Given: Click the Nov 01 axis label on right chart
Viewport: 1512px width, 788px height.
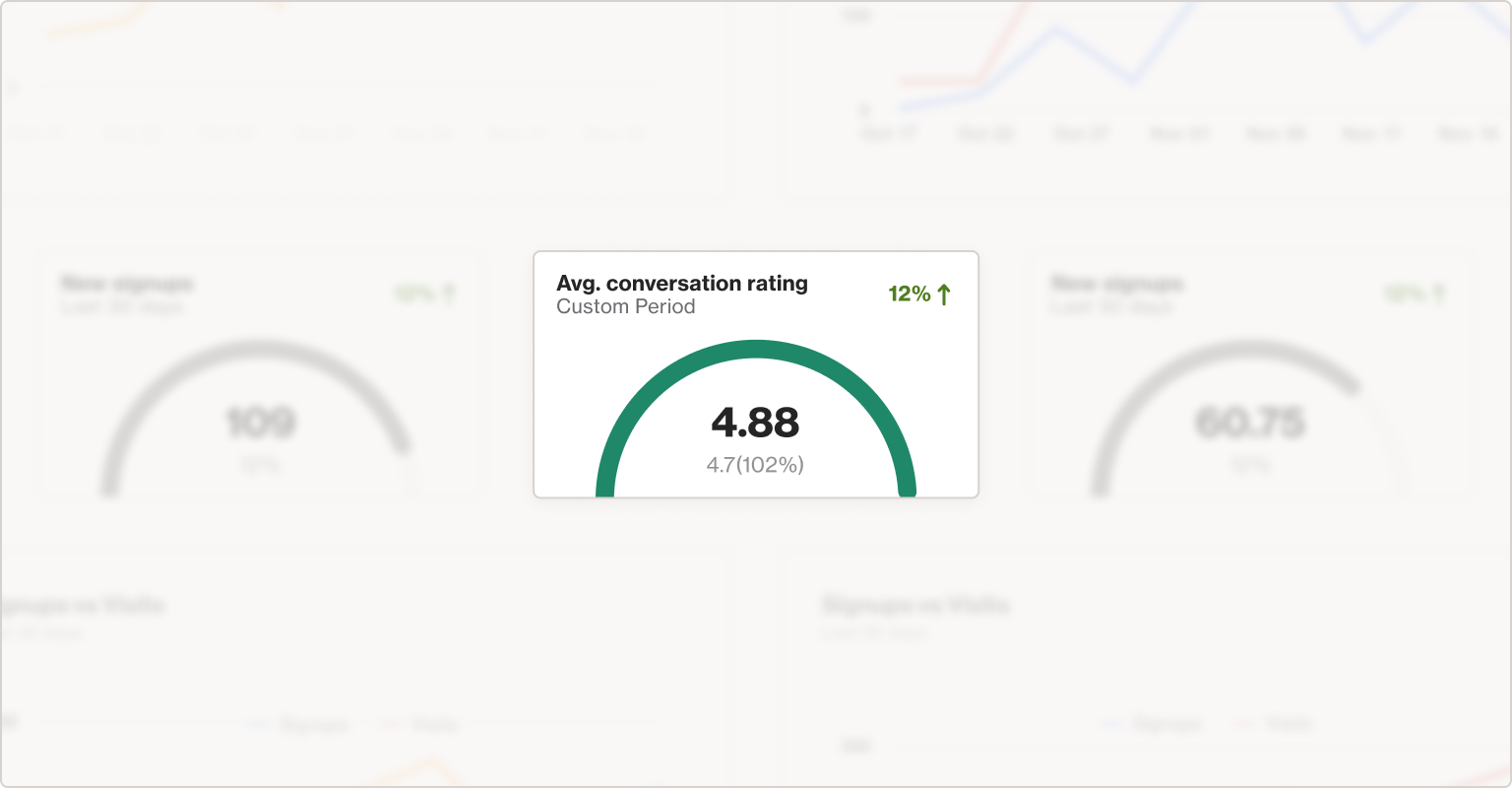Looking at the screenshot, I should [1178, 134].
